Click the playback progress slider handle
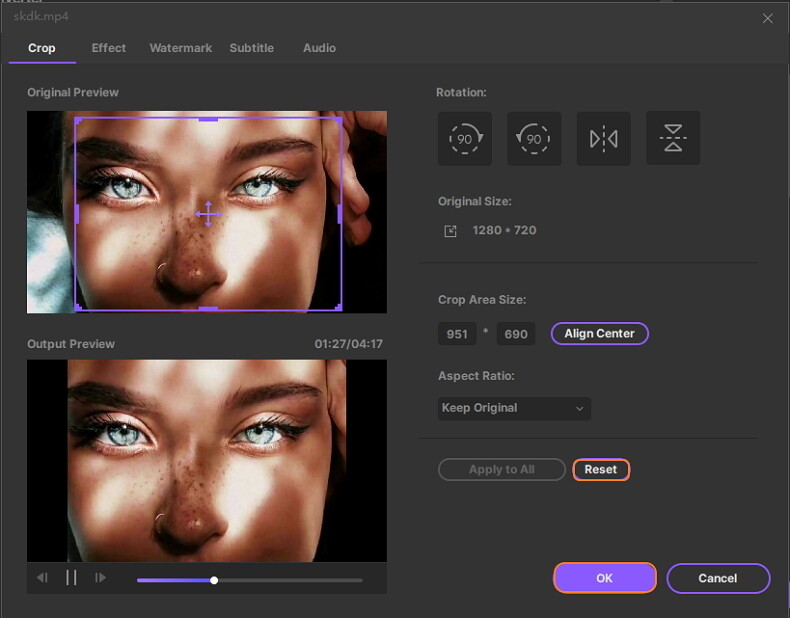 click(214, 580)
